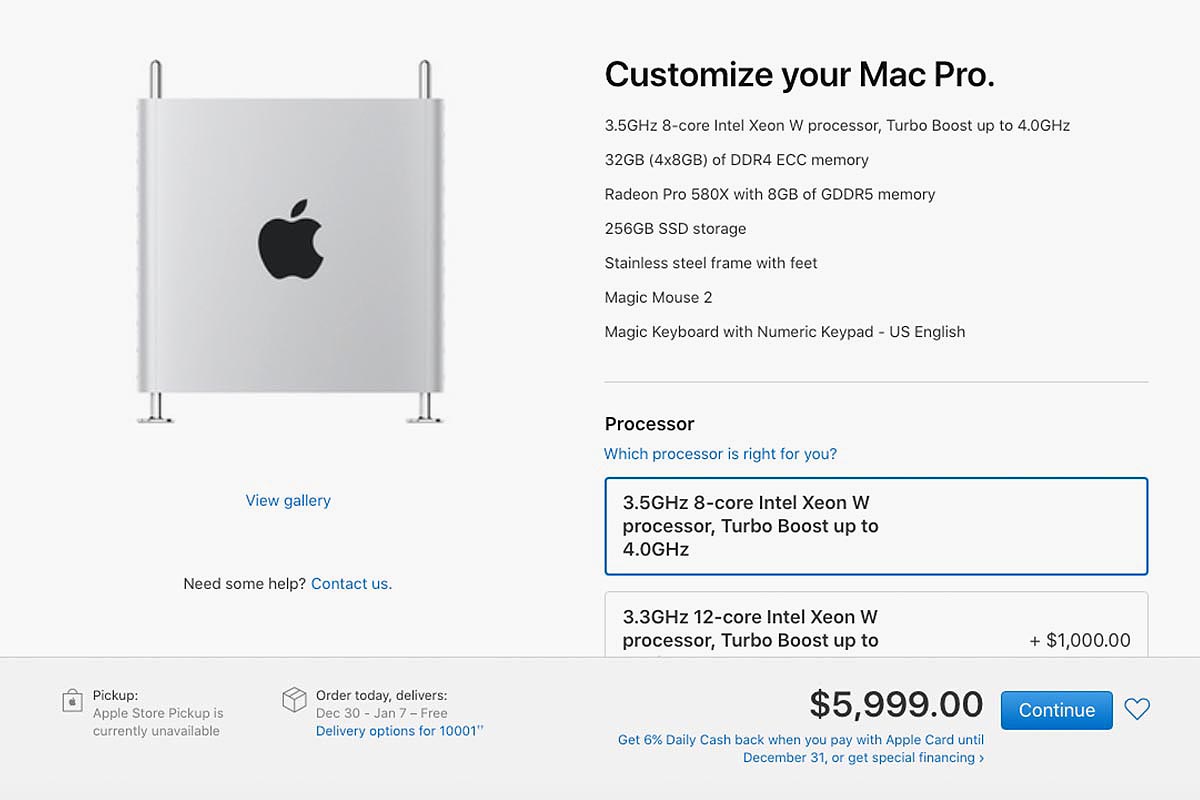1200x800 pixels.
Task: Click the + $1,000.00 upgrade price
Action: [1080, 641]
